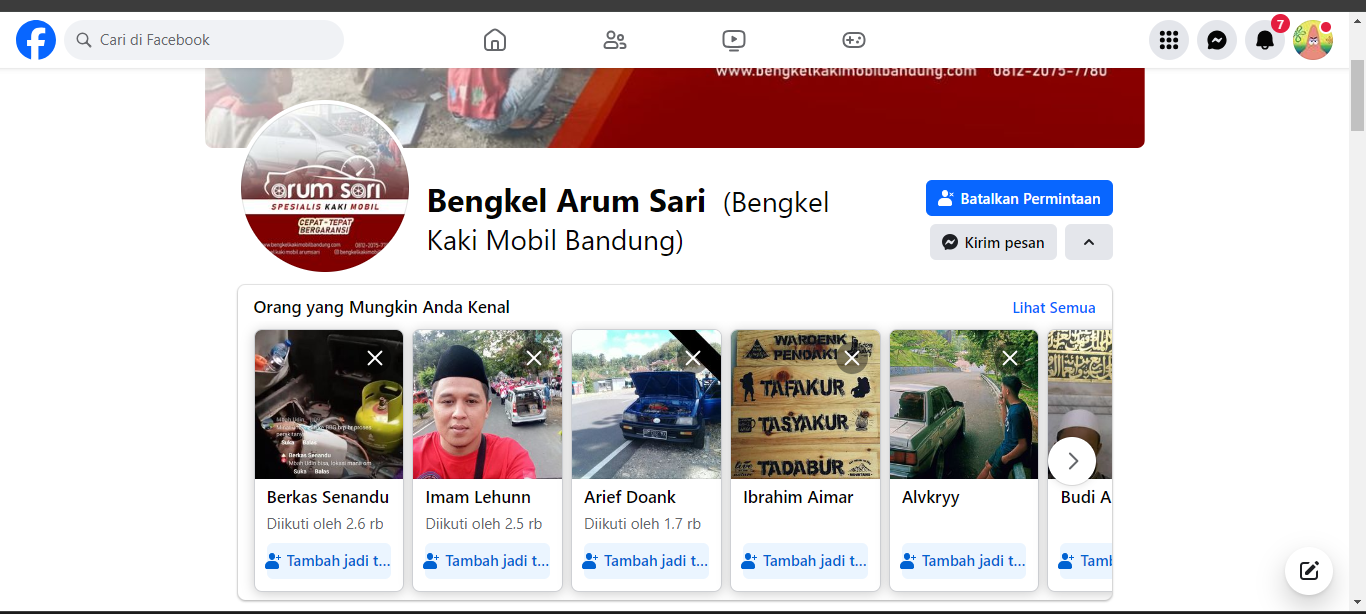Screen dimensions: 1366x614
Task: Open the Lihat Semua link
Action: point(1054,308)
